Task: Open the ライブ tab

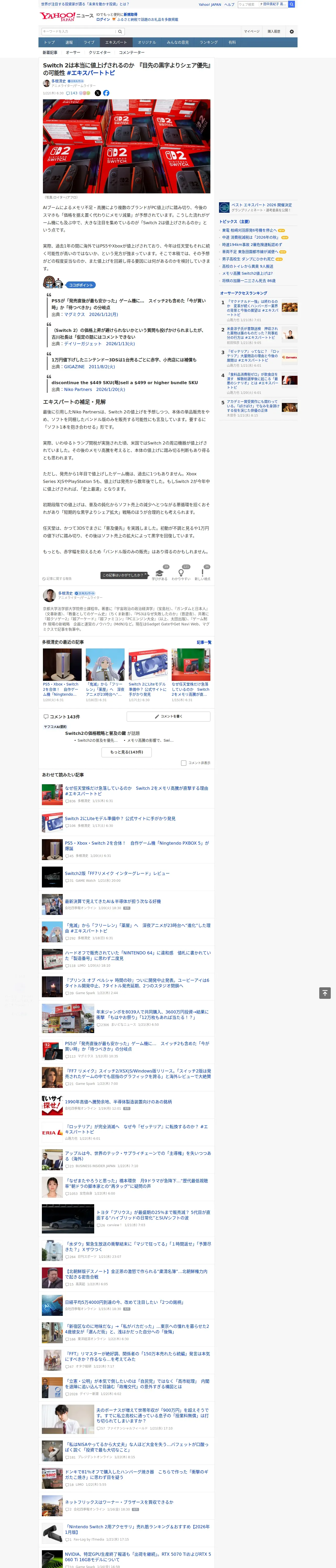Action: point(89,43)
